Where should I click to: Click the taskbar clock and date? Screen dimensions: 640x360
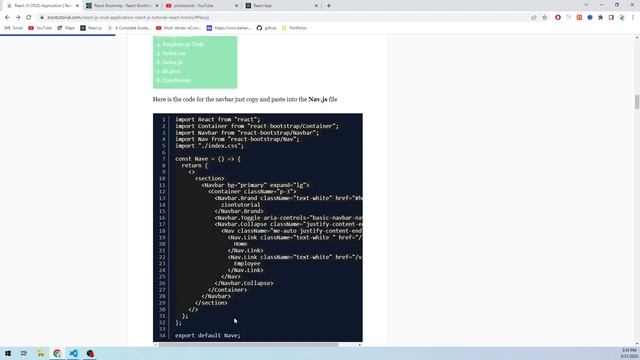629,353
